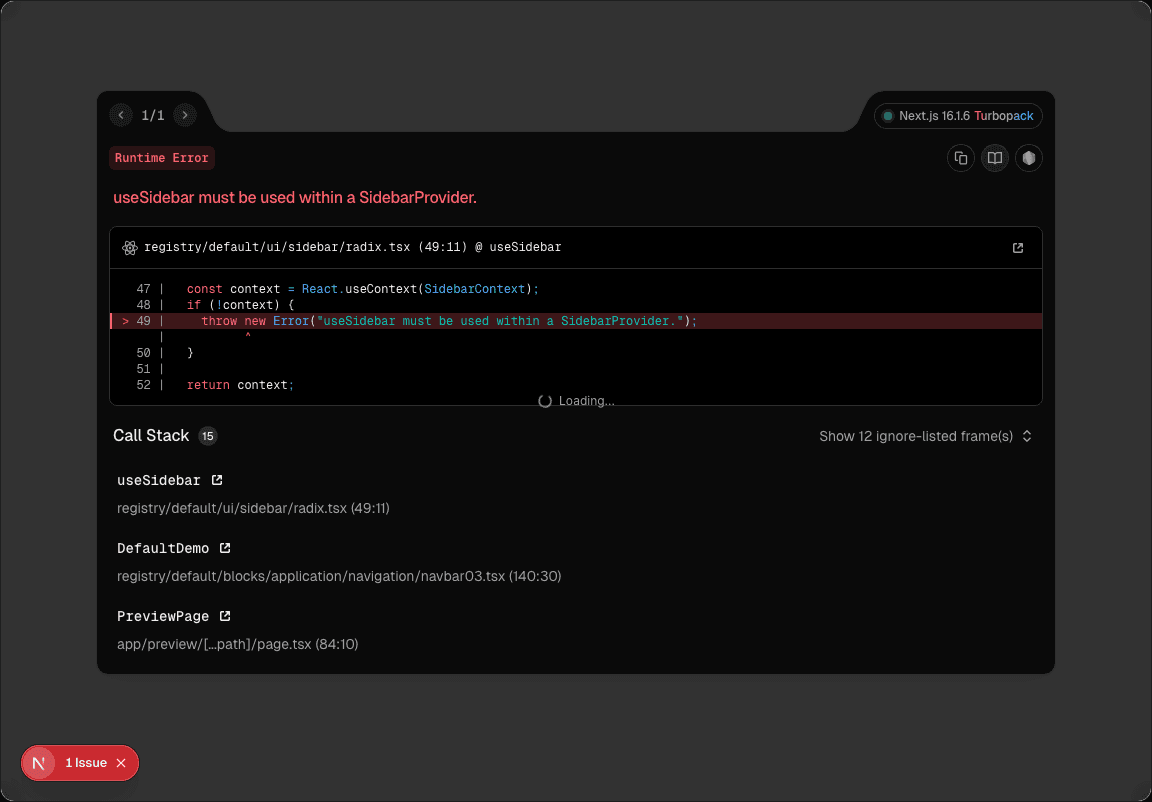Click the external link icon beside PreviewPage
Viewport: 1152px width, 802px height.
(x=225, y=615)
